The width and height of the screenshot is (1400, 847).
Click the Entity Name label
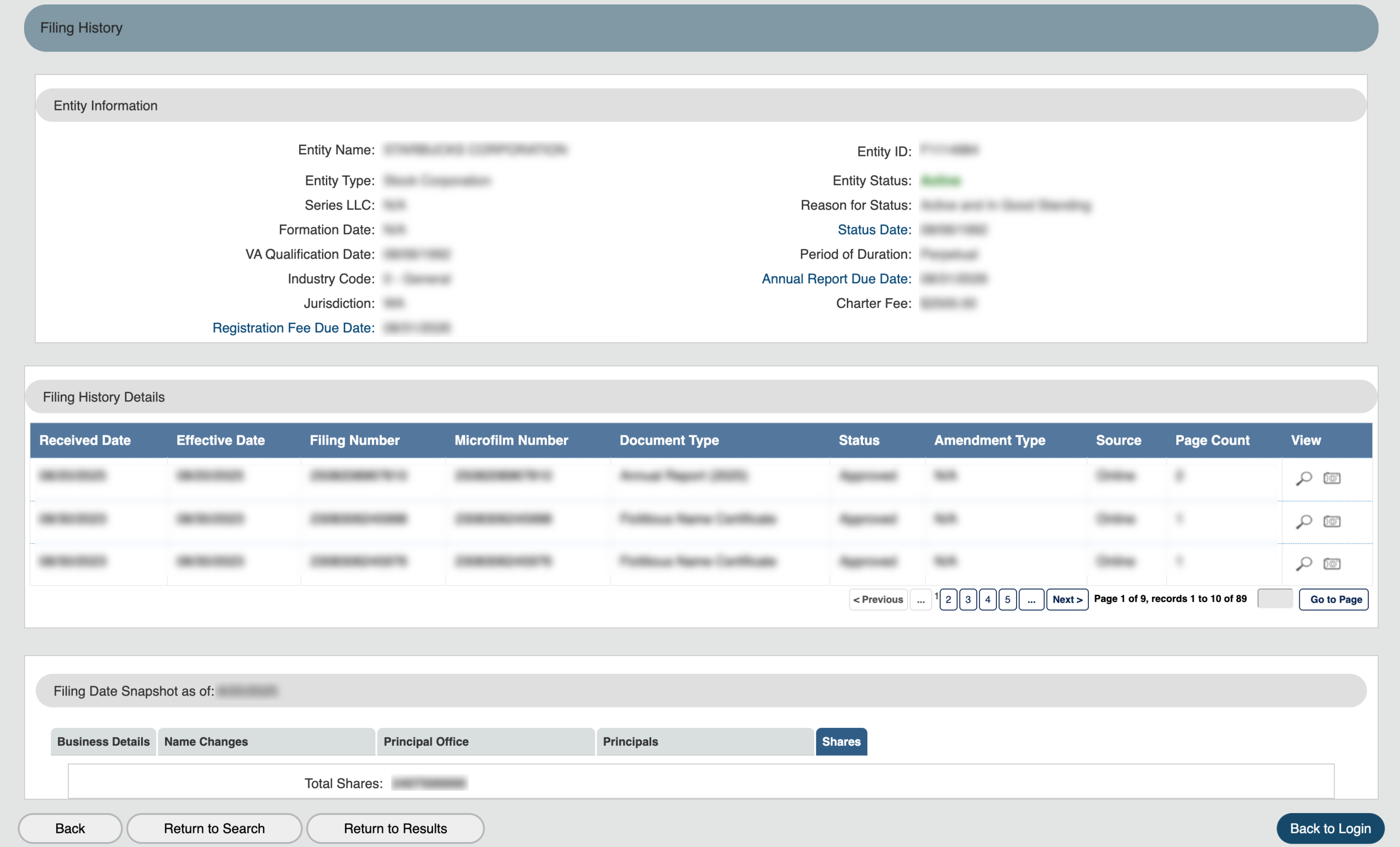(x=336, y=149)
